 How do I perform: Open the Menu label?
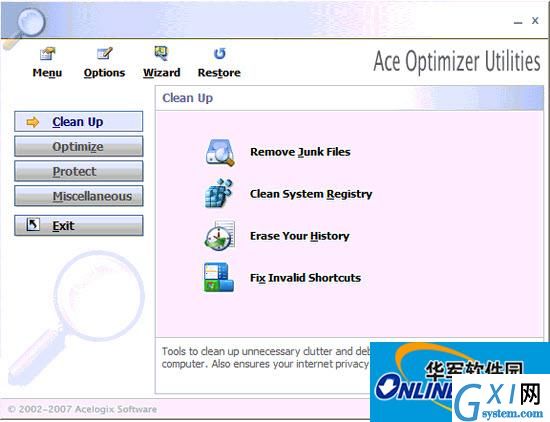coord(47,73)
